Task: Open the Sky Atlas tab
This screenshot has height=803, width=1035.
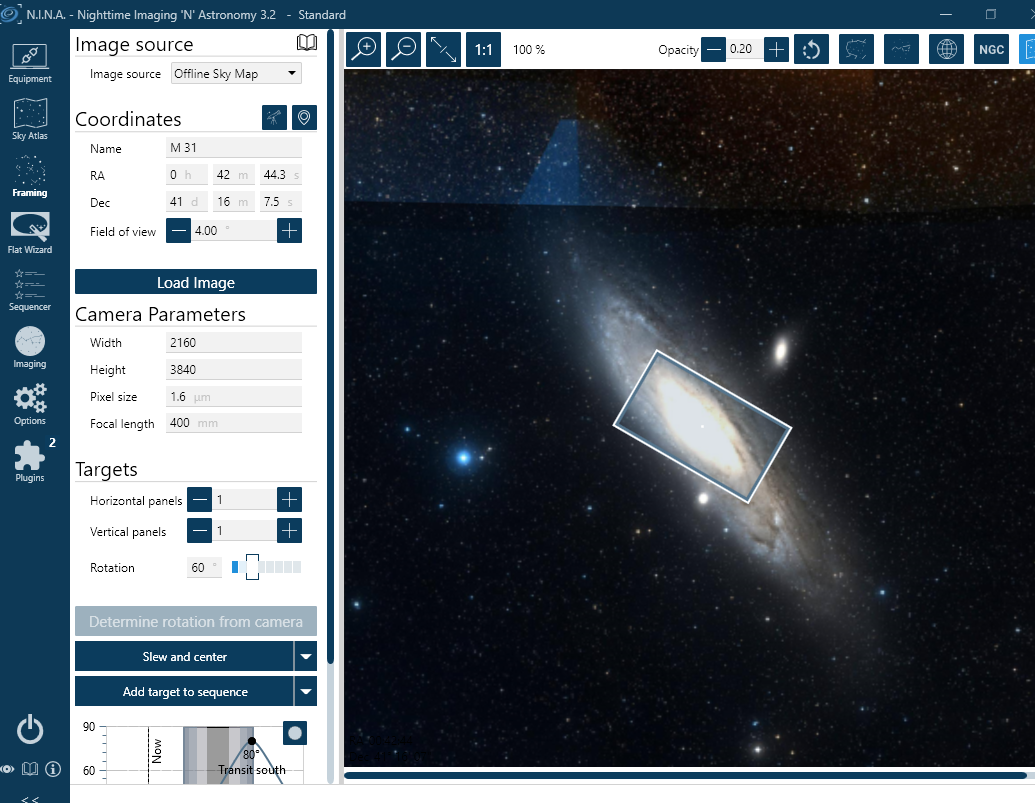Action: coord(30,119)
